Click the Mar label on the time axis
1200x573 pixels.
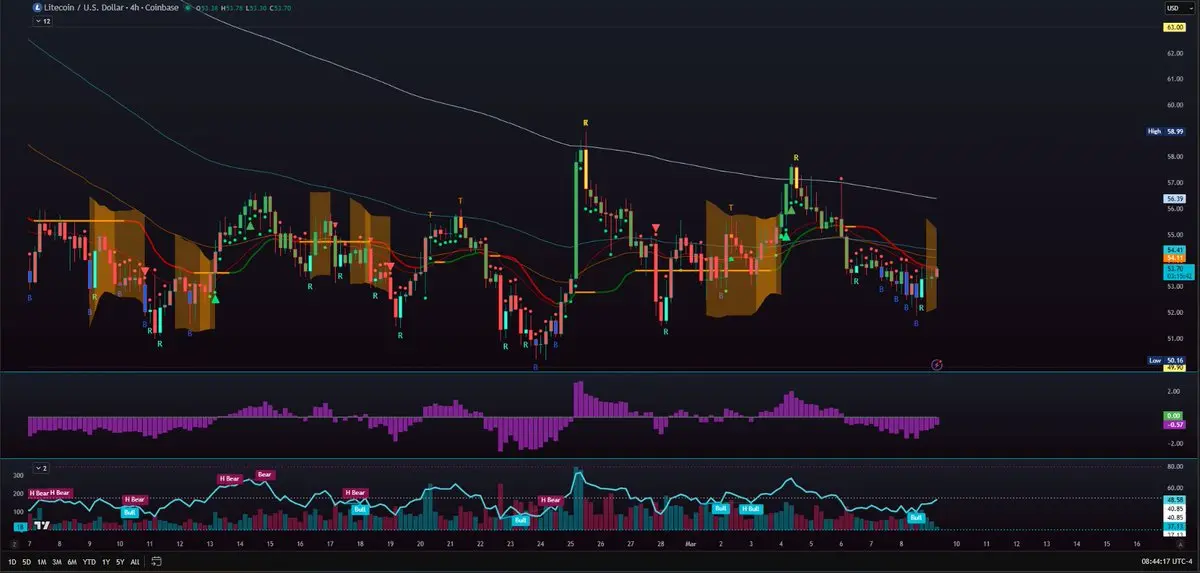click(x=692, y=543)
